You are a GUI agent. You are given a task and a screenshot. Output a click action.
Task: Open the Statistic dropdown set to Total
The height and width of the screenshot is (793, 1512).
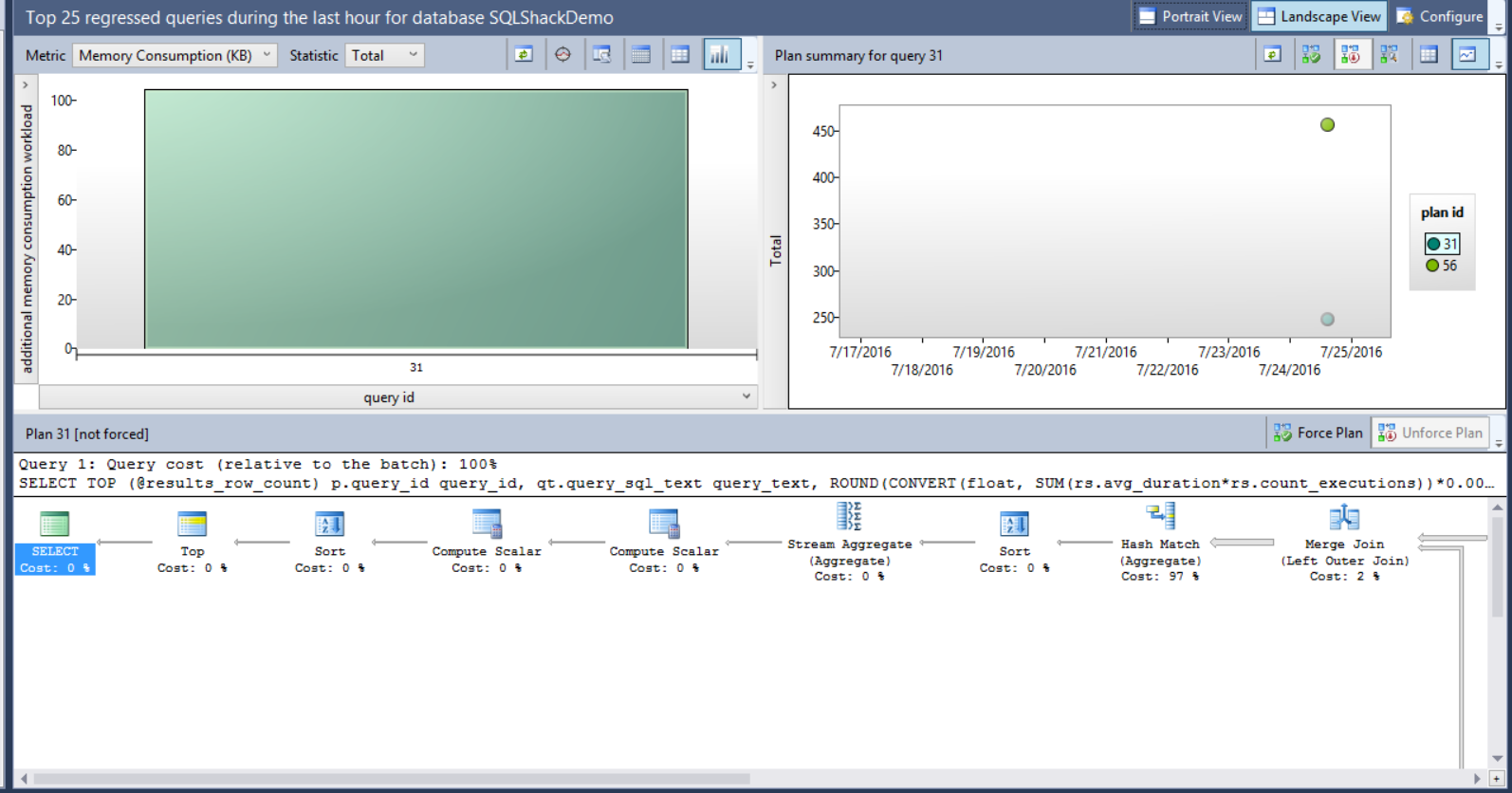(x=384, y=55)
